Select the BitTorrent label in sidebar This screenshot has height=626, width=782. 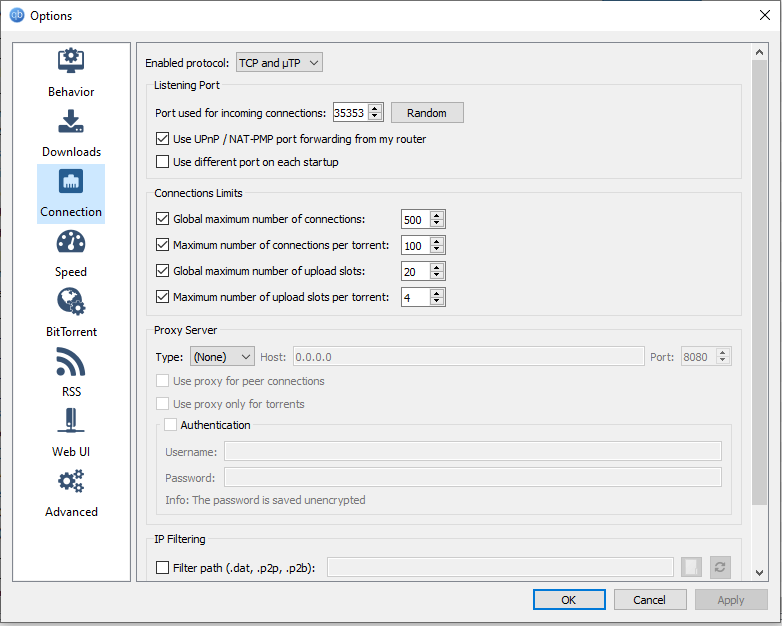click(x=71, y=332)
